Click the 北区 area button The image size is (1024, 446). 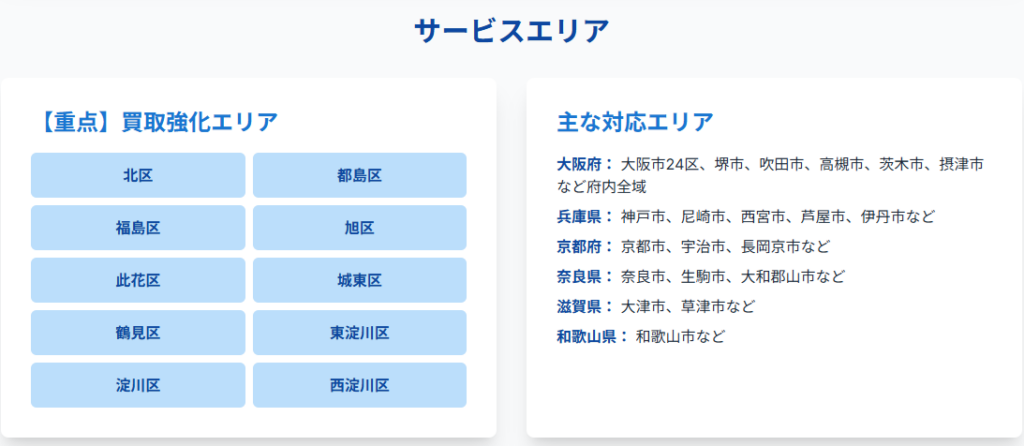click(x=138, y=175)
